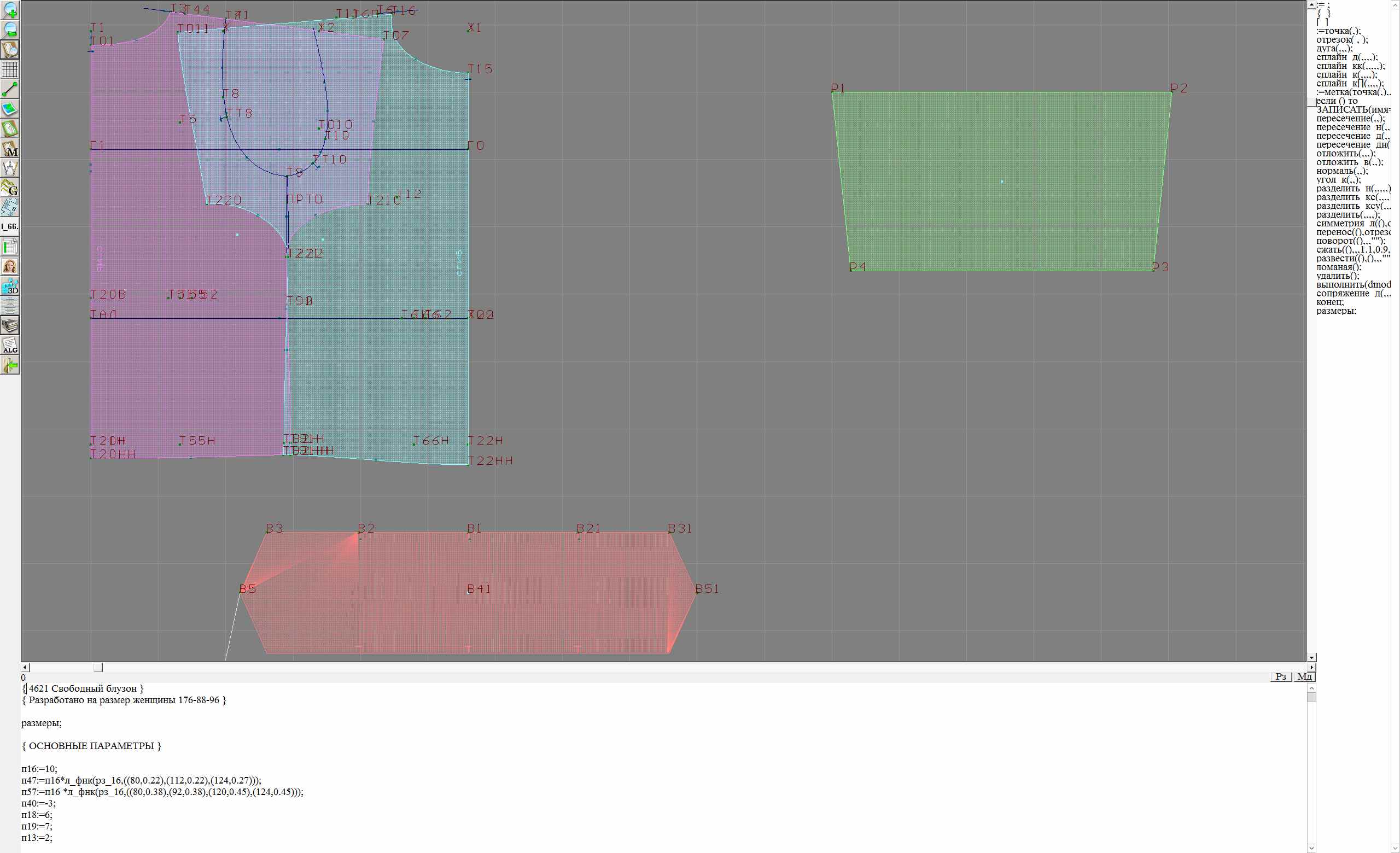Toggle the grid display icon
This screenshot has height=853, width=1400.
pyautogui.click(x=10, y=69)
